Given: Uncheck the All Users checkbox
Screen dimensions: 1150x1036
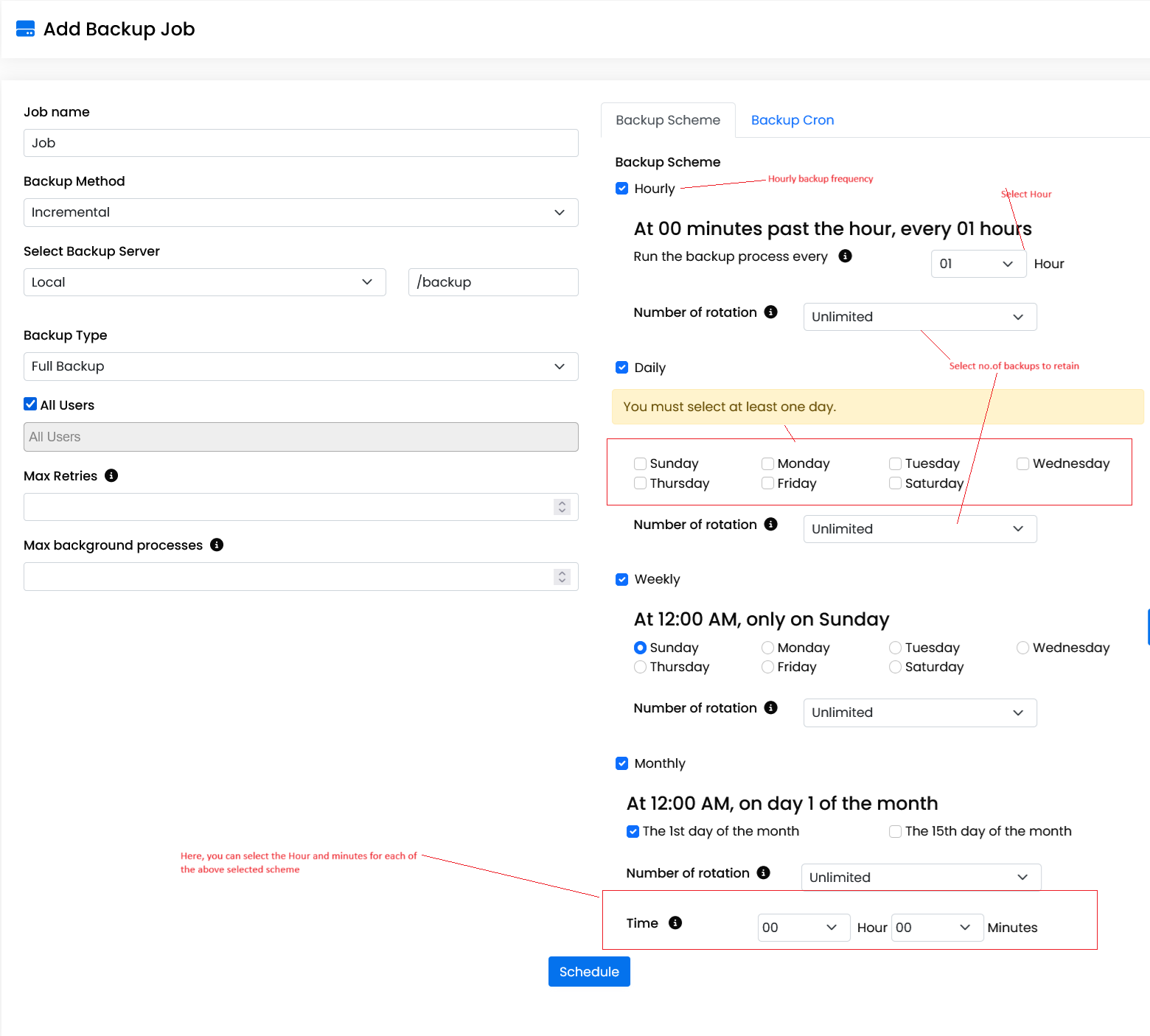Looking at the screenshot, I should pyautogui.click(x=30, y=403).
